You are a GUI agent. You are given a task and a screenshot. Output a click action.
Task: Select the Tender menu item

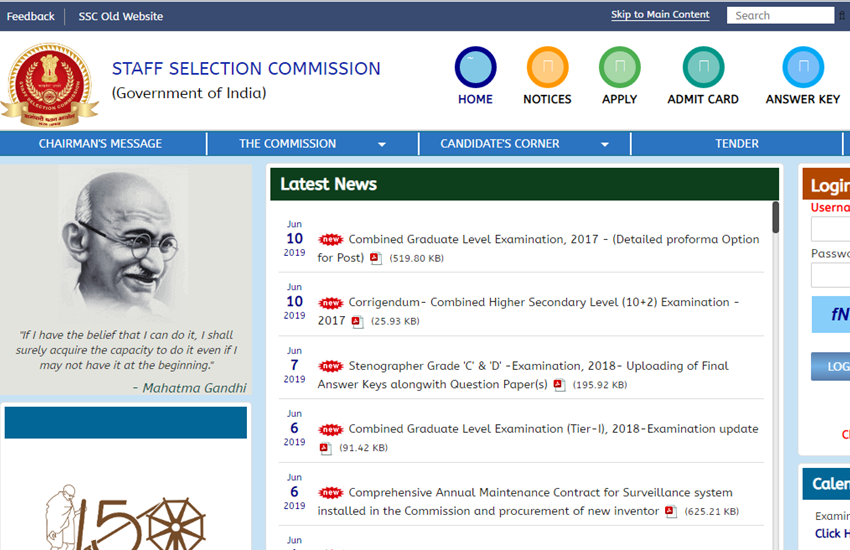click(736, 144)
